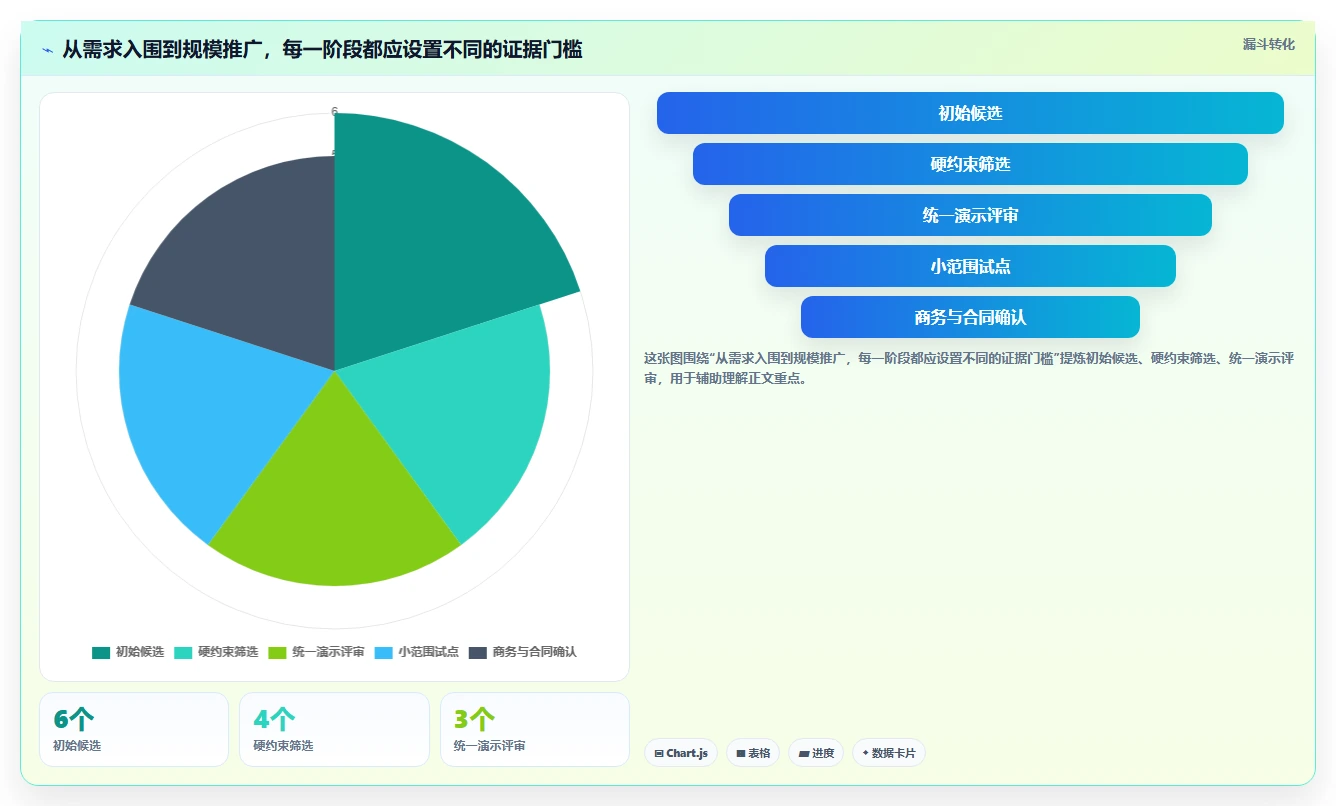Image resolution: width=1336 pixels, height=806 pixels.
Task: Click the 初始候选 funnel bar
Action: click(x=970, y=113)
